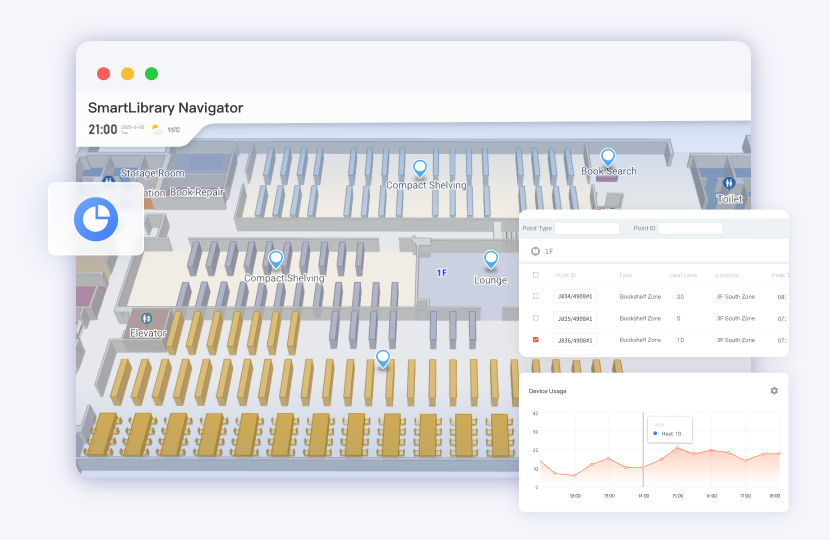Viewport: 830px width, 540px height.
Task: Click the upper Compact Shelving map pin
Action: coord(420,168)
